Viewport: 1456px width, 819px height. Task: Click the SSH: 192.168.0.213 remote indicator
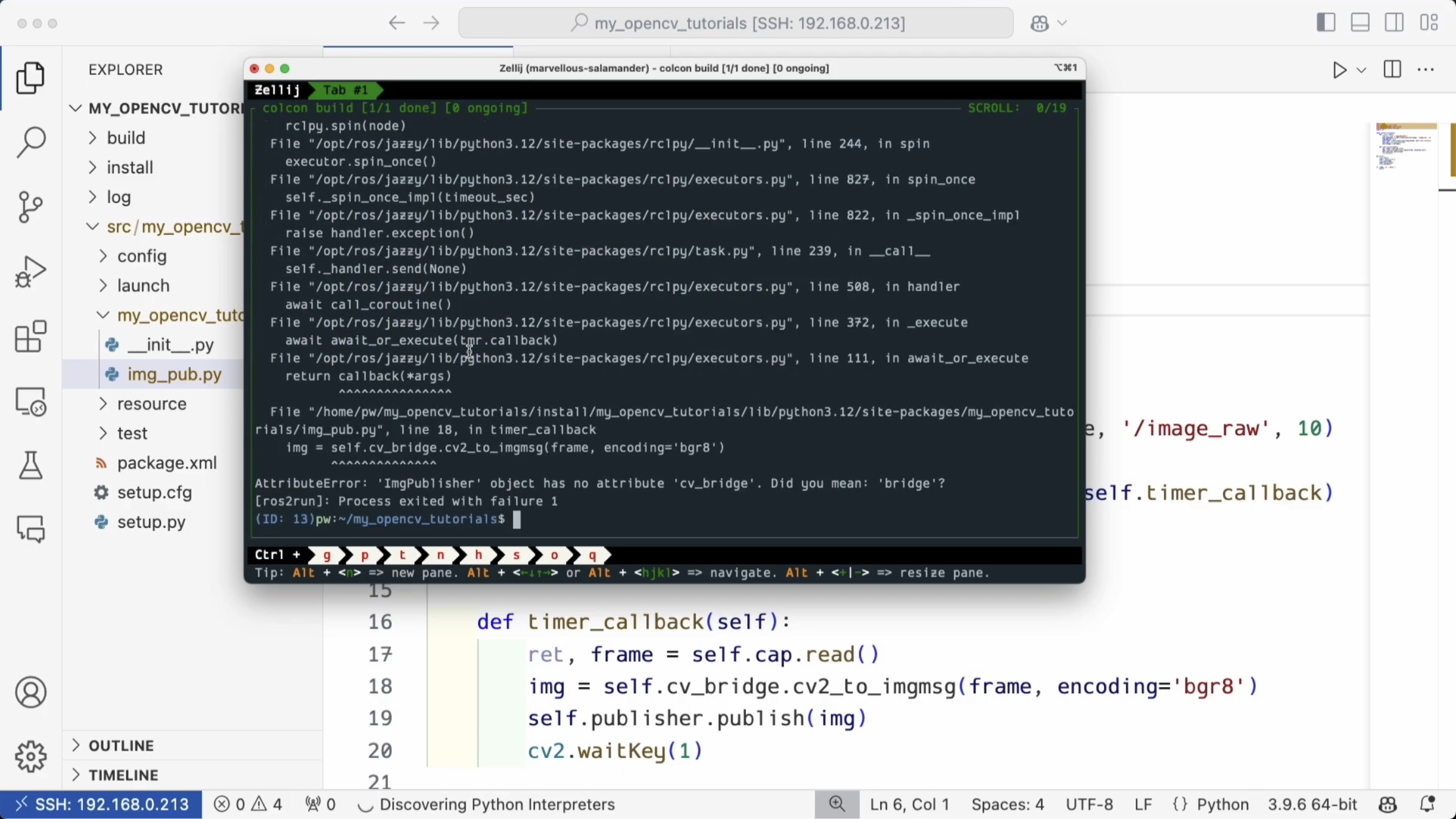(101, 804)
